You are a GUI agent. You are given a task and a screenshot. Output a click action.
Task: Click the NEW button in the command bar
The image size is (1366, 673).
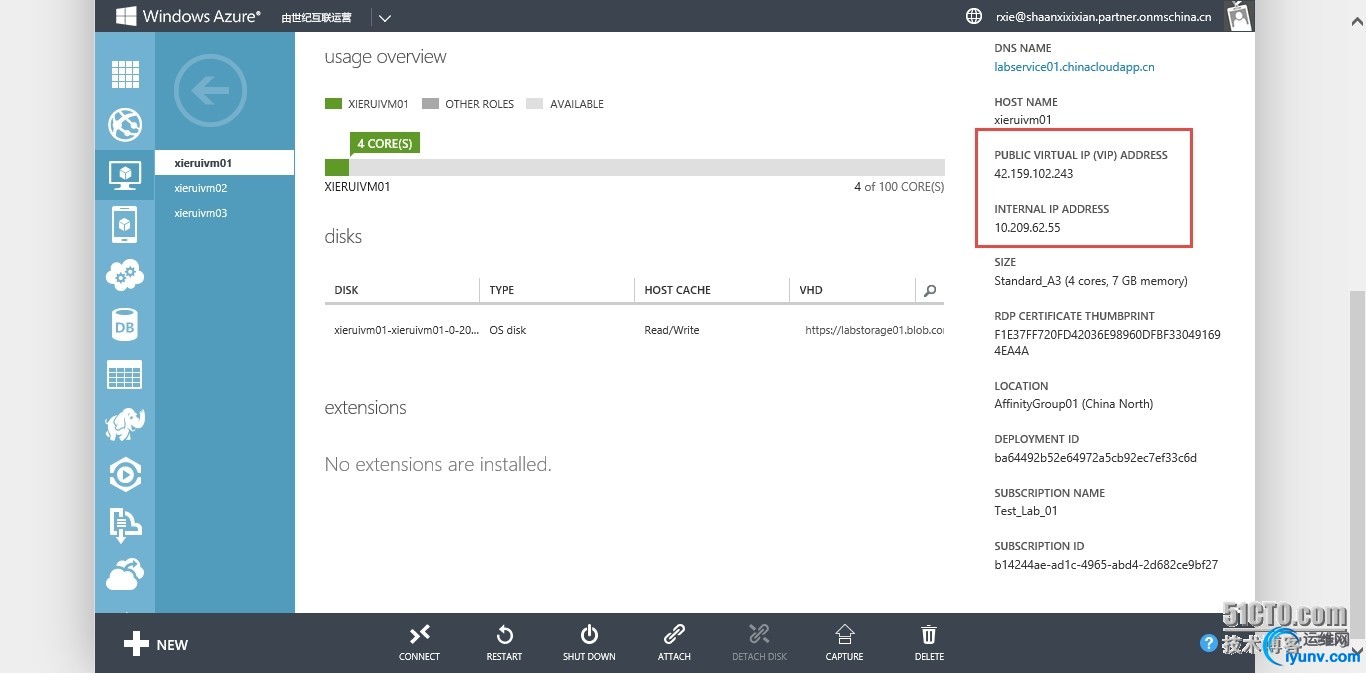click(156, 644)
